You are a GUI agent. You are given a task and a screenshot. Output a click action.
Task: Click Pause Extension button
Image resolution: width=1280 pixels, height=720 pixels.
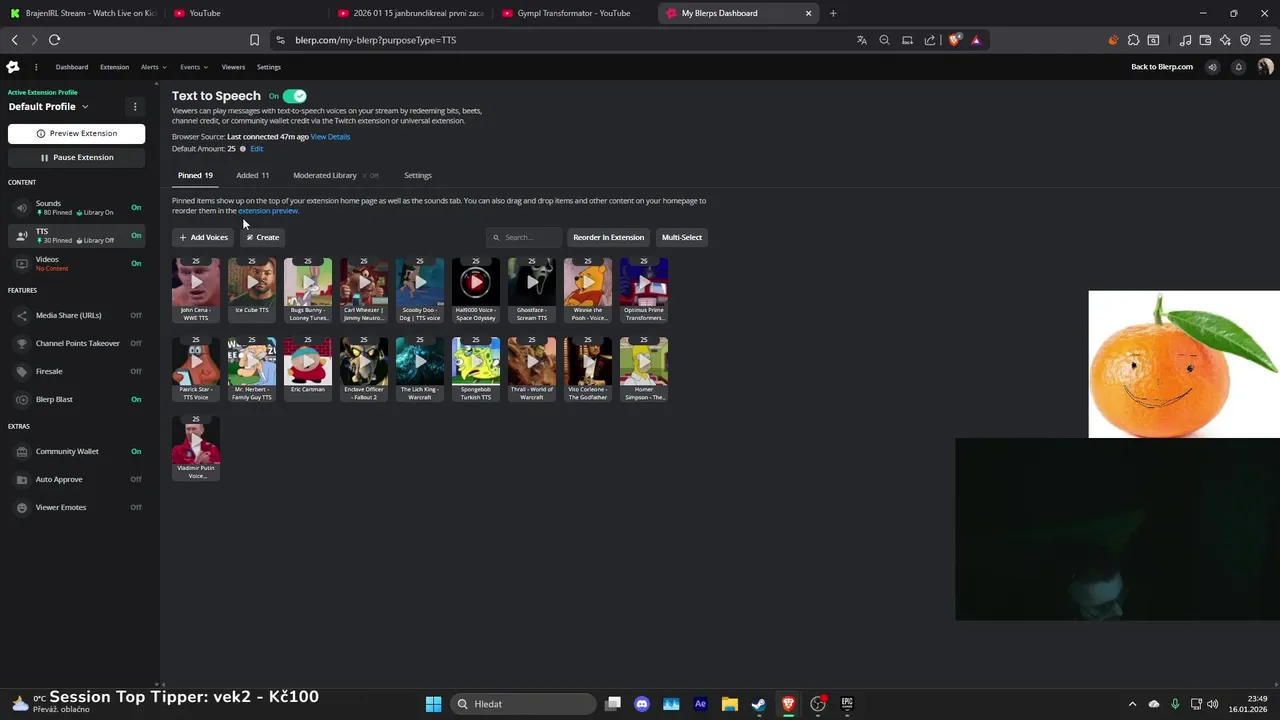point(76,157)
